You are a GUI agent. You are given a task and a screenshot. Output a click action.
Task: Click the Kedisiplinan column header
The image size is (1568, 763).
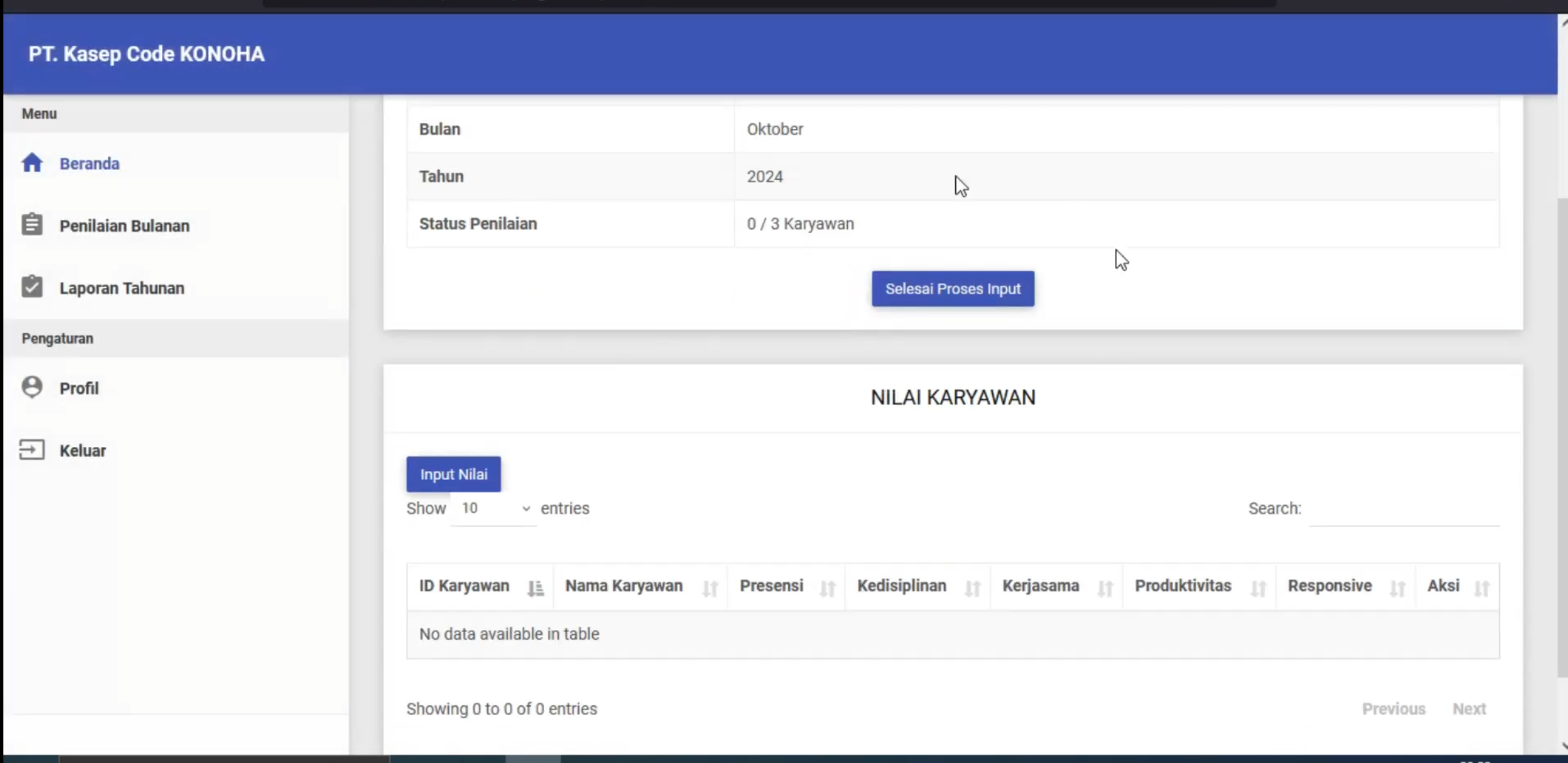click(918, 586)
